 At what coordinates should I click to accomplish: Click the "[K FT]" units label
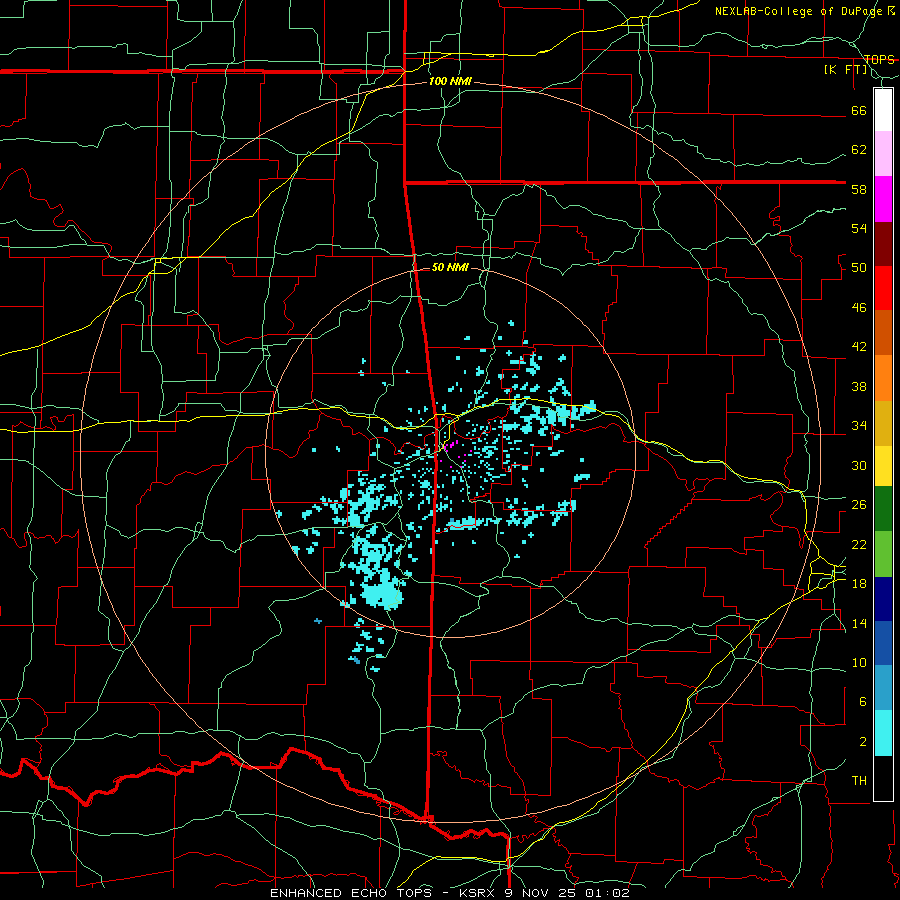[845, 70]
